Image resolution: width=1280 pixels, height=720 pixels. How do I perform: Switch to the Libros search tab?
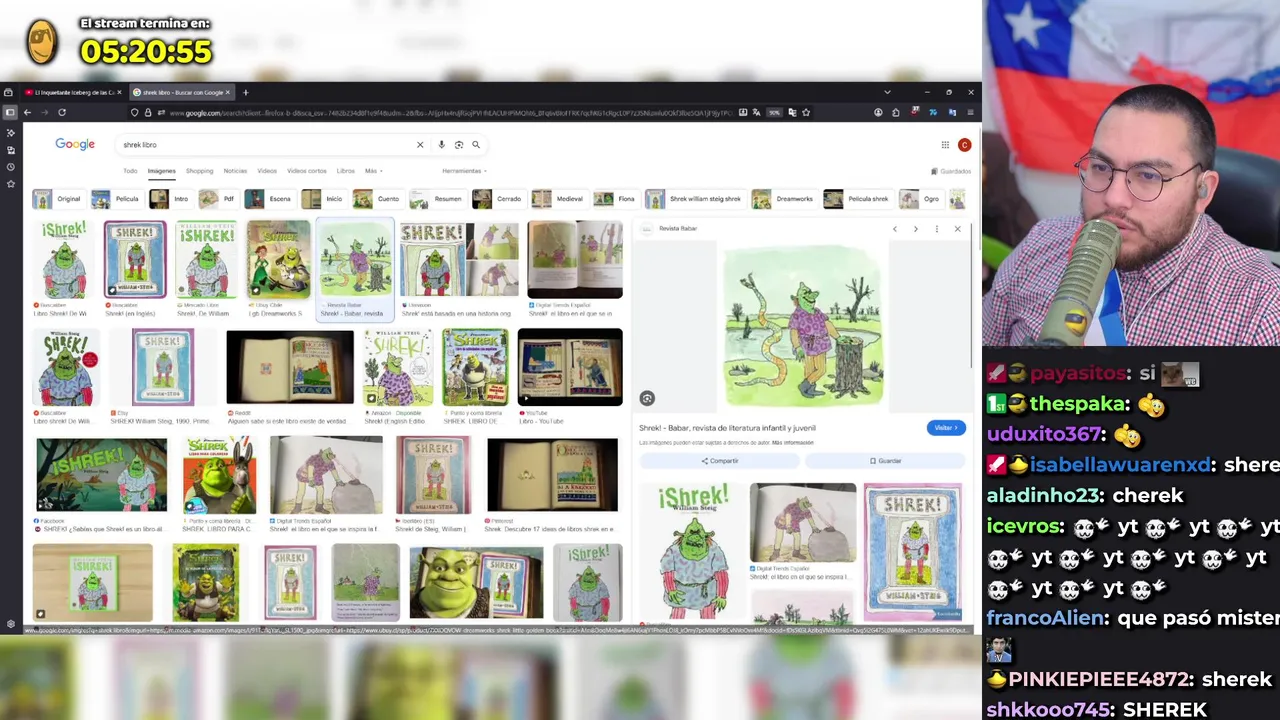(345, 171)
